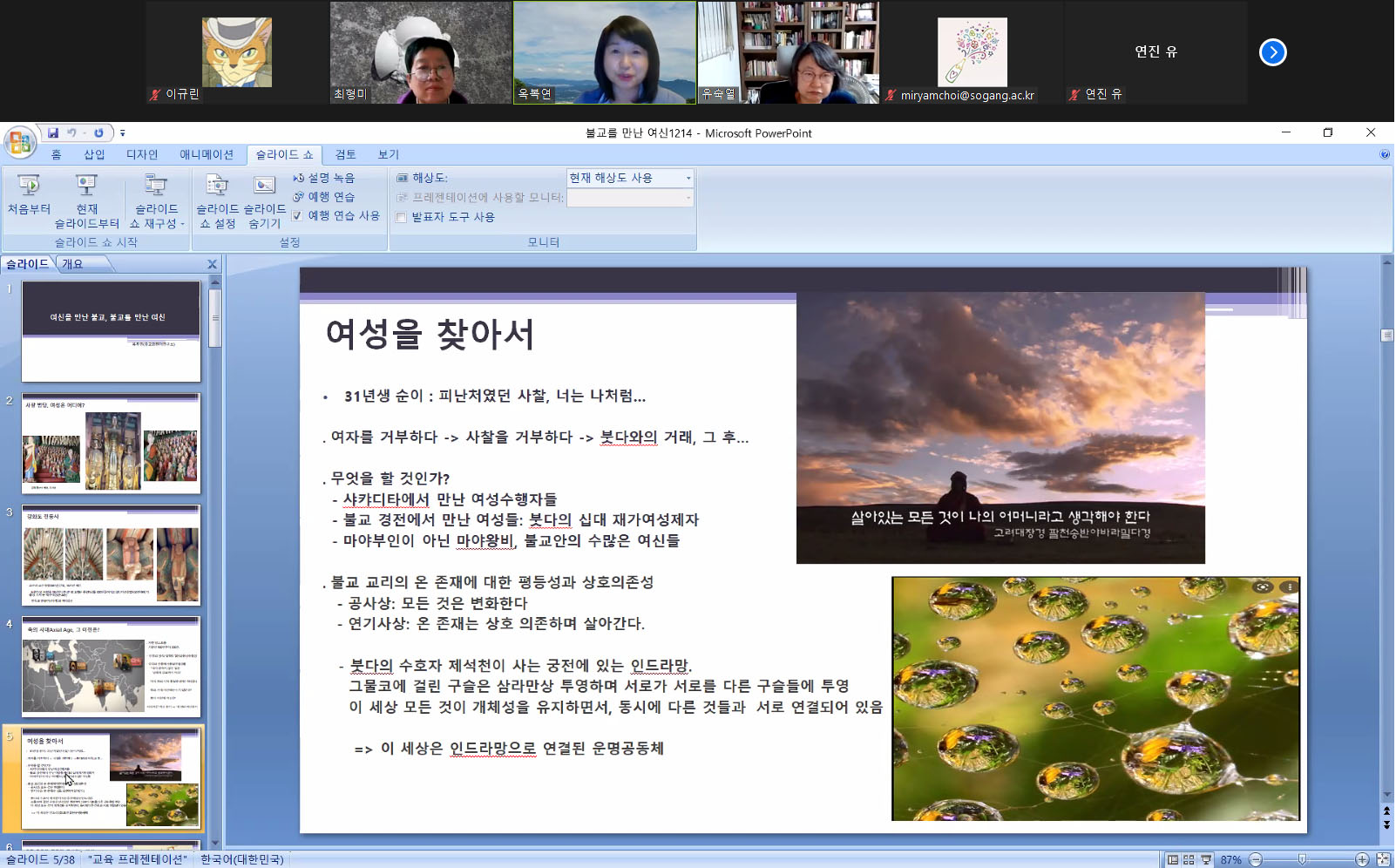Click thumbnail pane scroll up arrow

[x=215, y=282]
